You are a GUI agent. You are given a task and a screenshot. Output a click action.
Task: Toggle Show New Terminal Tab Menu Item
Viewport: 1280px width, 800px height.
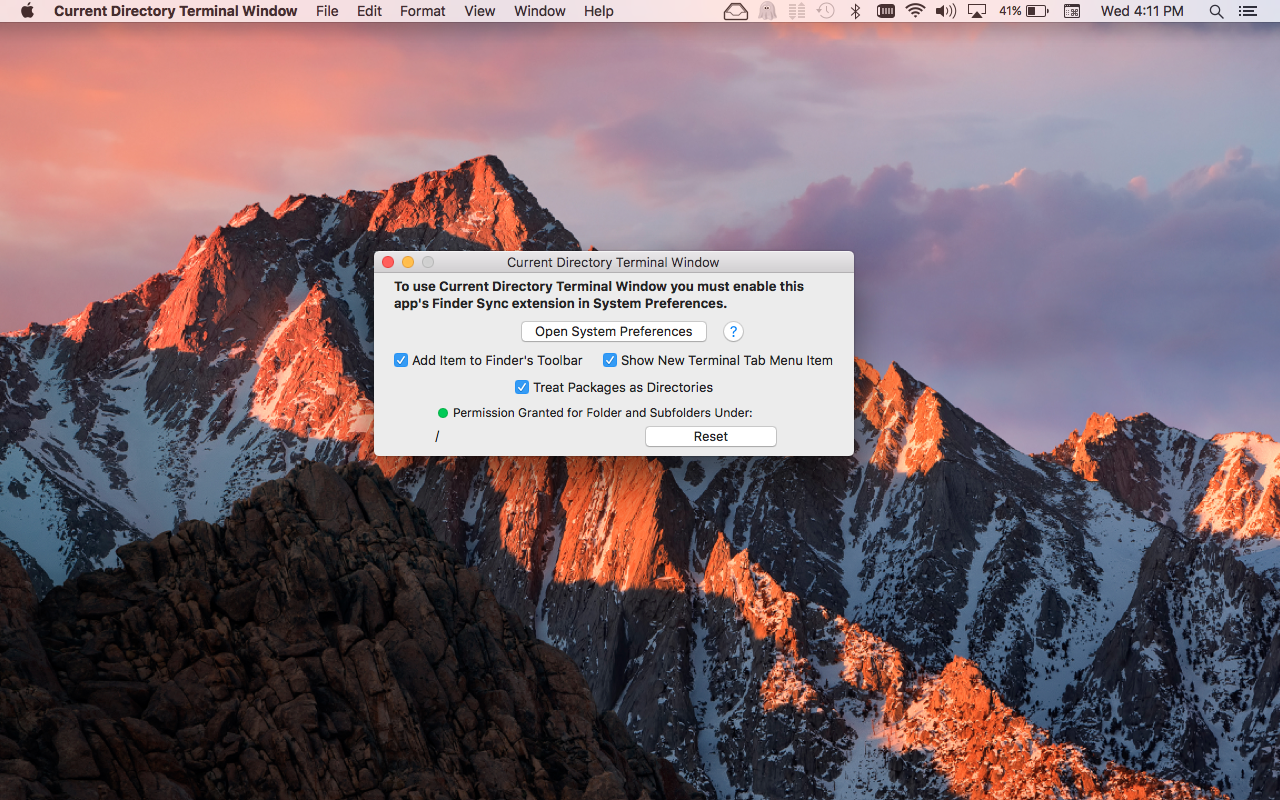(x=610, y=360)
